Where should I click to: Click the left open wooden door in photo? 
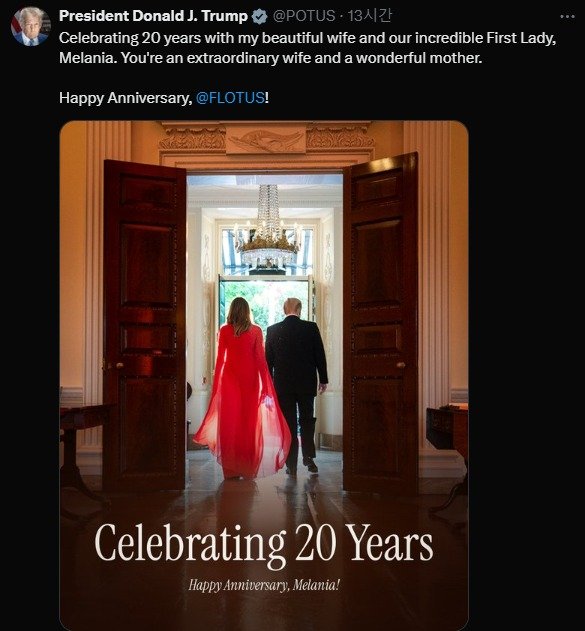(144, 325)
